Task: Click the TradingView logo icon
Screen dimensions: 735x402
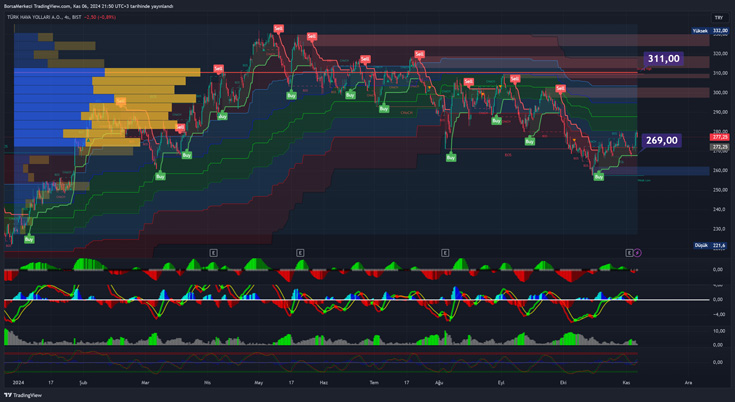Action: click(x=8, y=395)
